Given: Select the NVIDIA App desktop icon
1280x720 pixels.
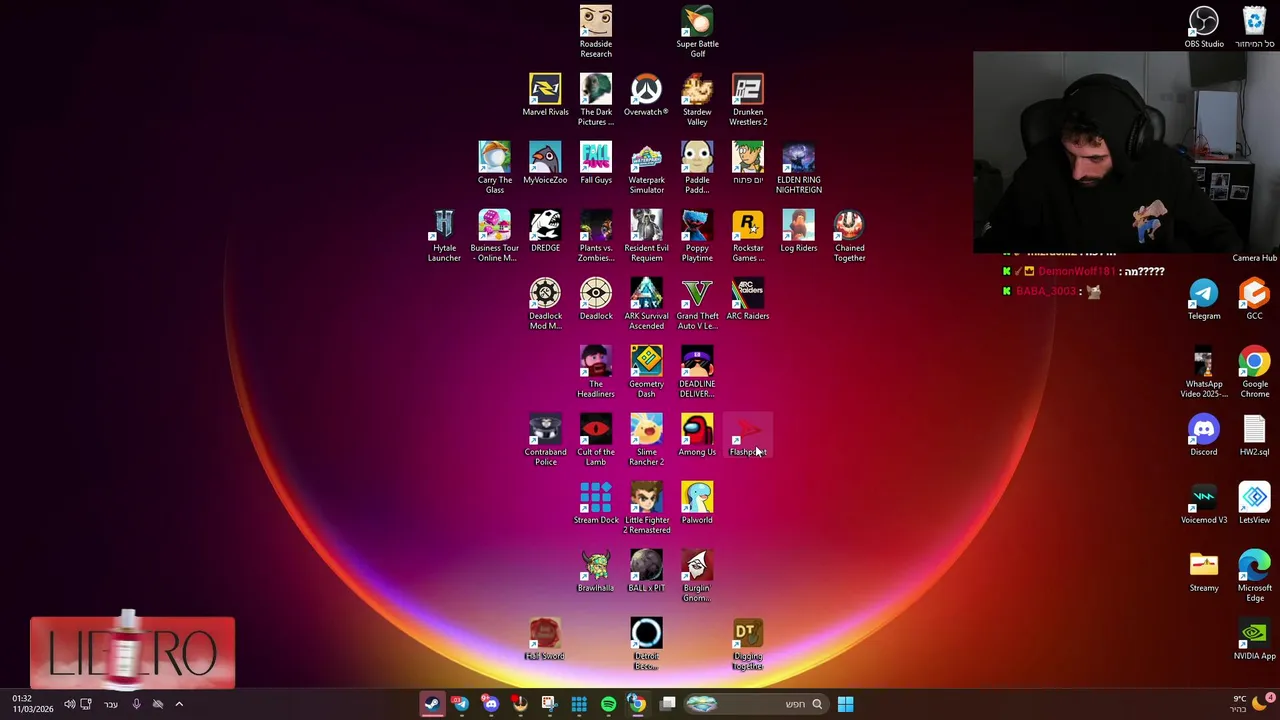Looking at the screenshot, I should click(1254, 639).
